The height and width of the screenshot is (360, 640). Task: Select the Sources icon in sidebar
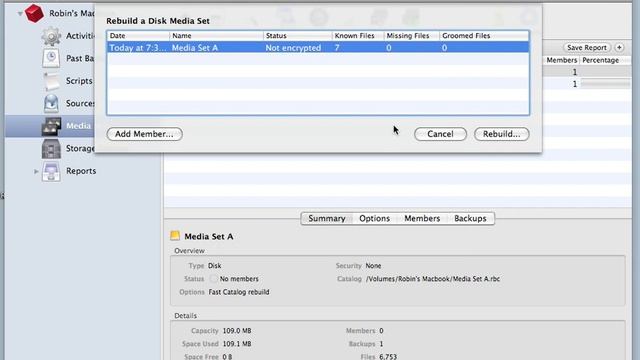click(51, 103)
